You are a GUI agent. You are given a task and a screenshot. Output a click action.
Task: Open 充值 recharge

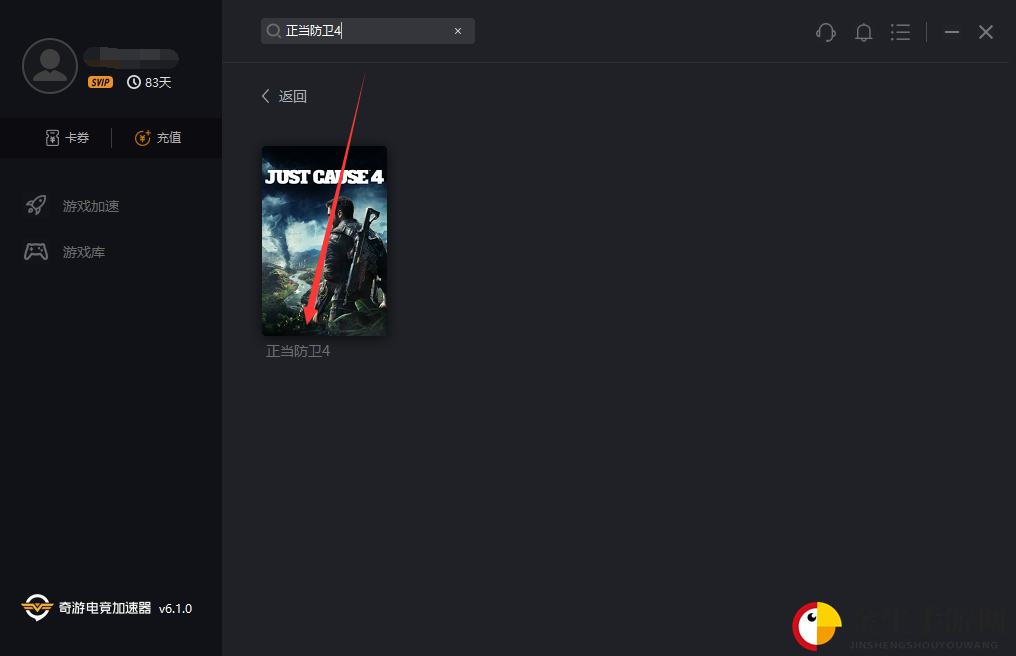(x=158, y=137)
